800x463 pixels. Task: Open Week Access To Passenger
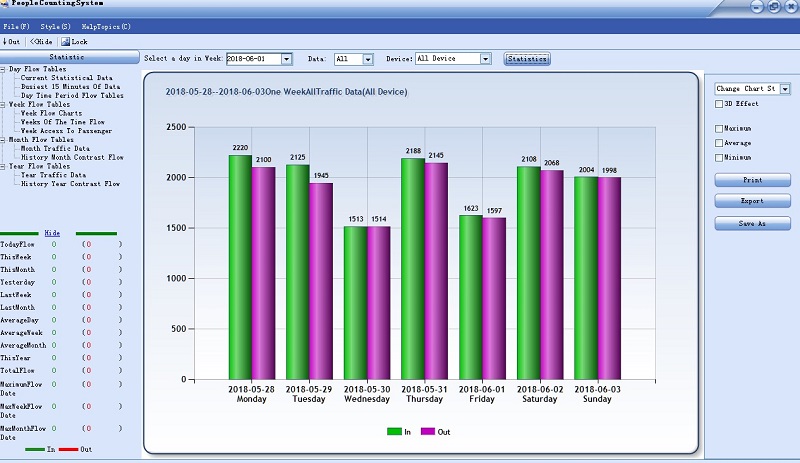pos(66,131)
